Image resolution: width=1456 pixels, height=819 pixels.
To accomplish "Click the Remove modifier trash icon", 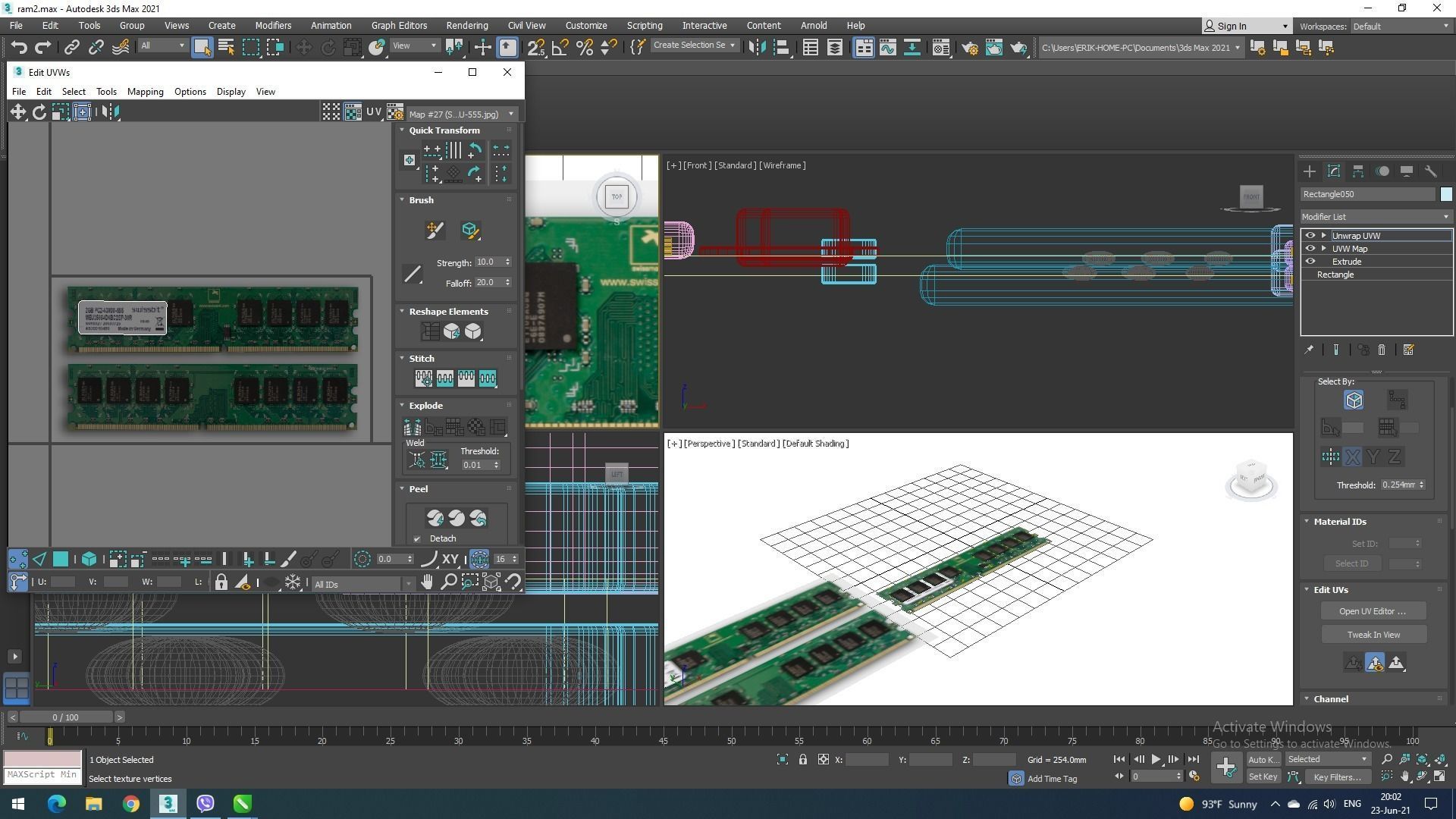I will click(x=1382, y=350).
